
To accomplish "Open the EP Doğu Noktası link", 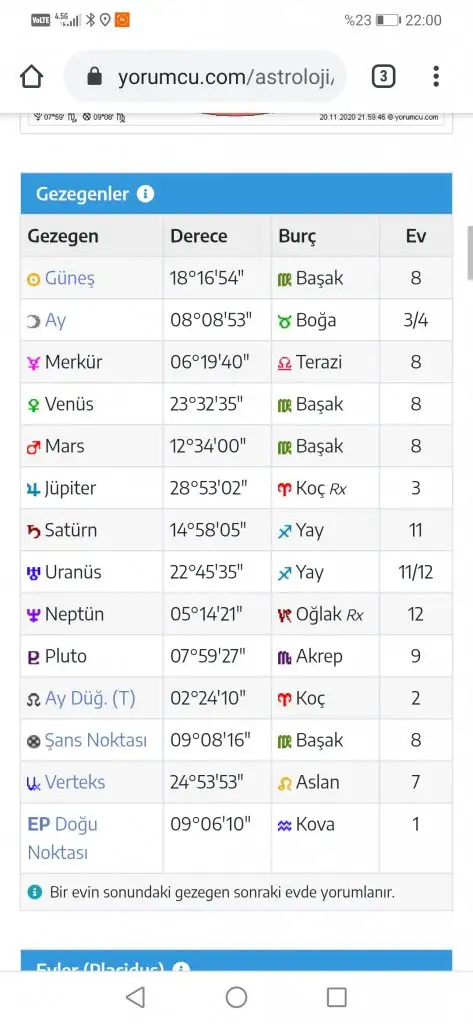I will coord(62,838).
